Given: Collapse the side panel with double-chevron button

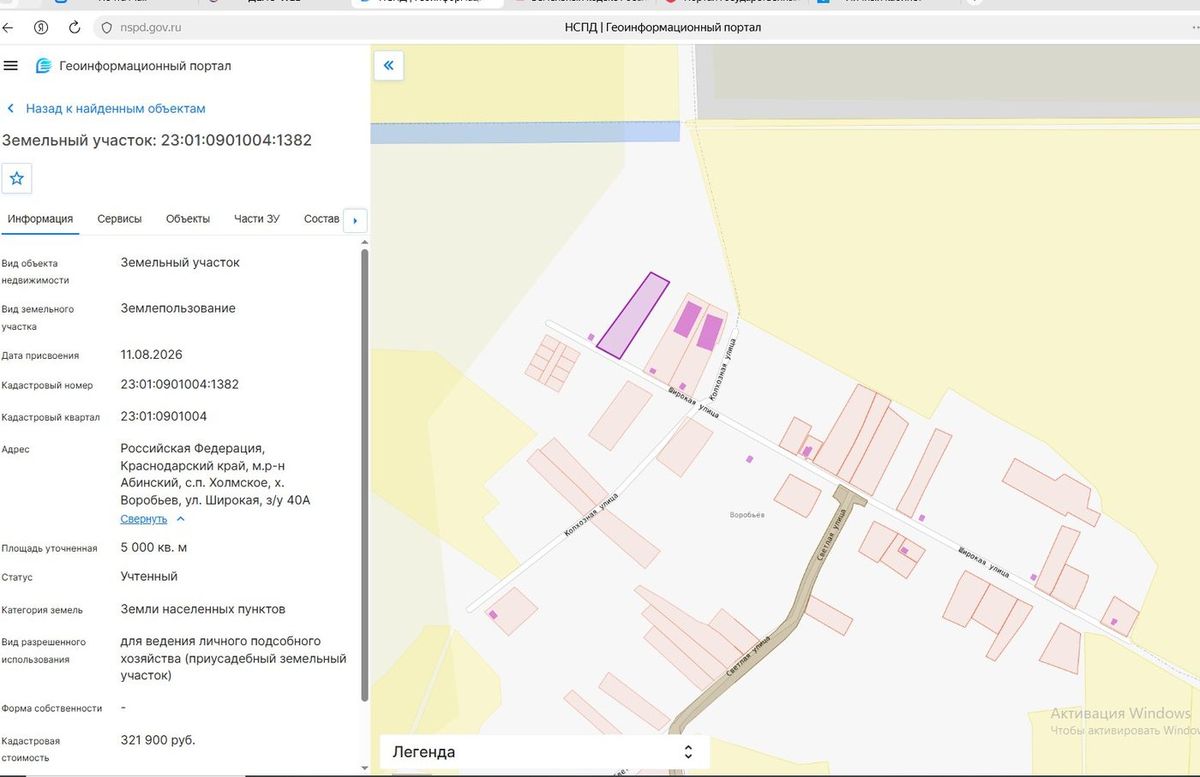Looking at the screenshot, I should (388, 66).
